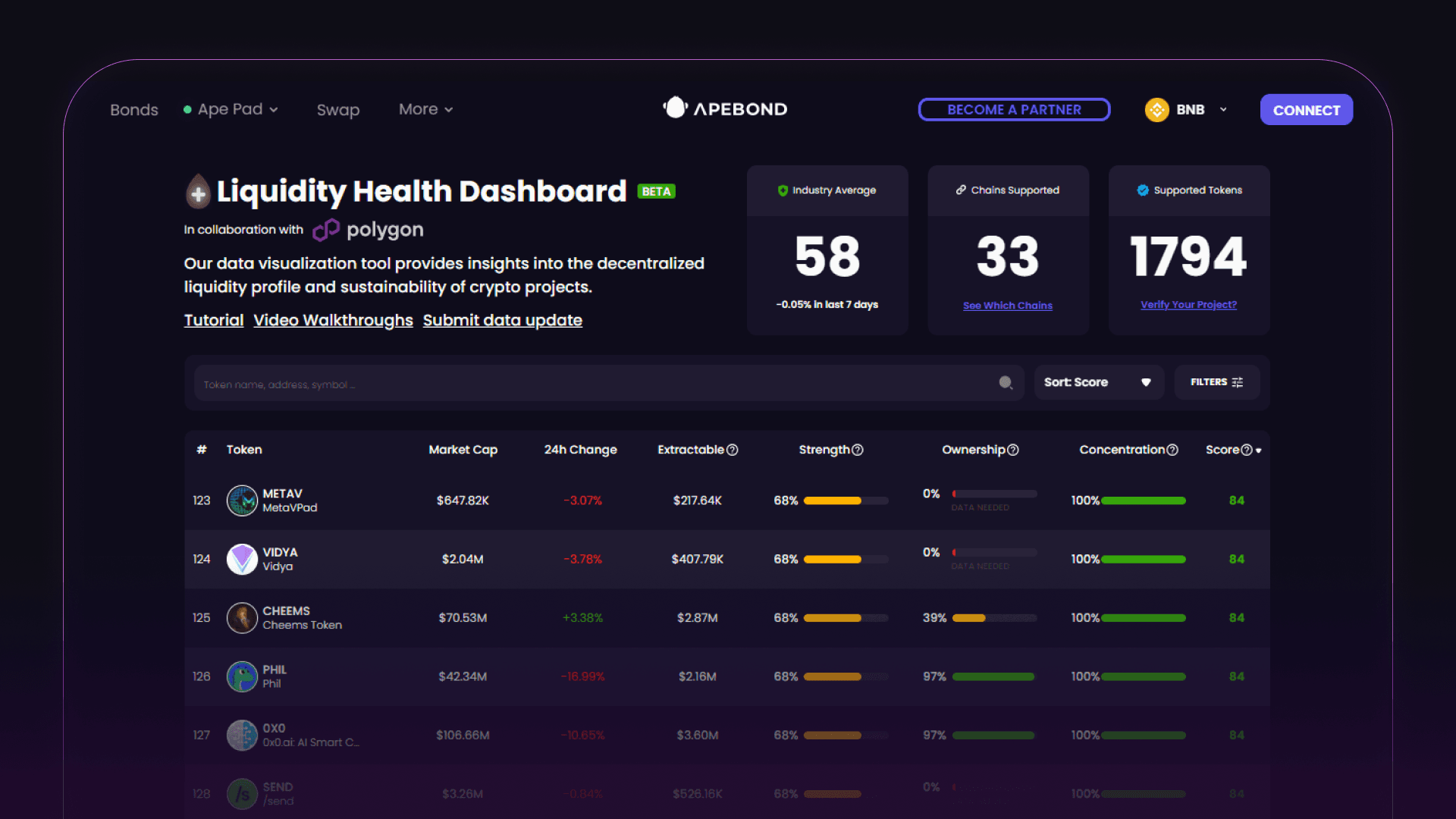
Task: Open the Video Walkthroughs link
Action: (x=333, y=320)
